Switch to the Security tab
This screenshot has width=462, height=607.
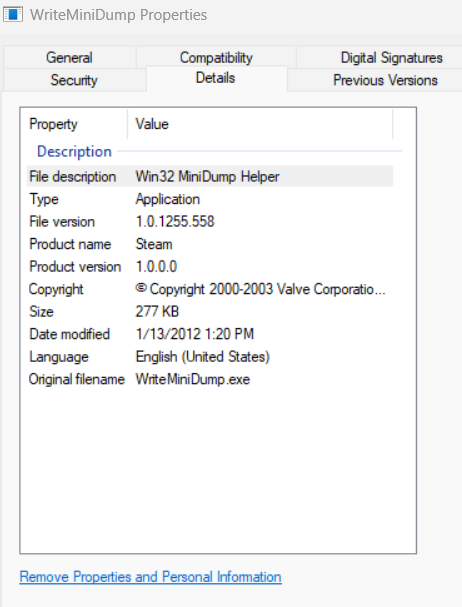coord(74,80)
